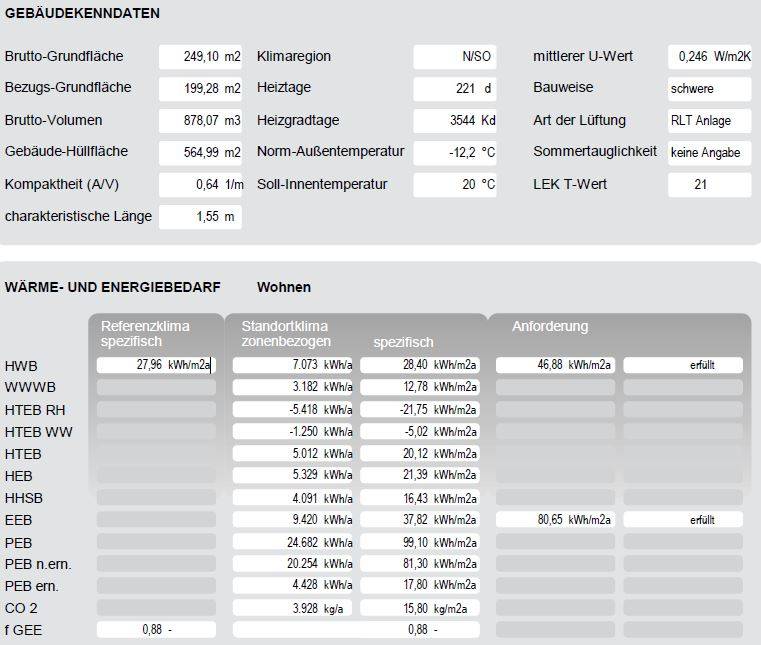Select the f GEE Standortklima value 0,88
Screen dimensions: 761x645
[x=356, y=630]
